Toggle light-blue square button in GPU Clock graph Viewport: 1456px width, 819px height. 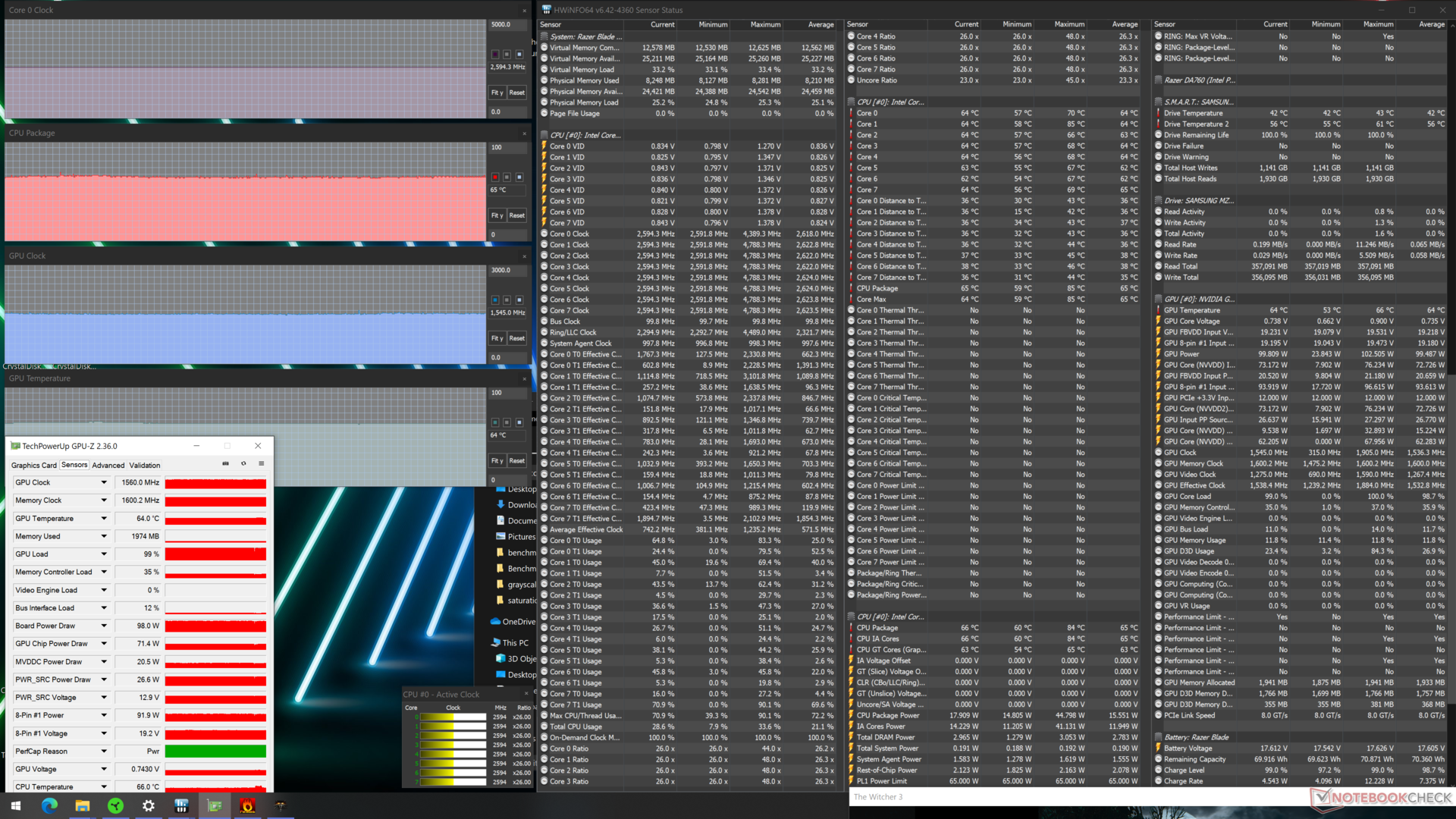pos(519,300)
